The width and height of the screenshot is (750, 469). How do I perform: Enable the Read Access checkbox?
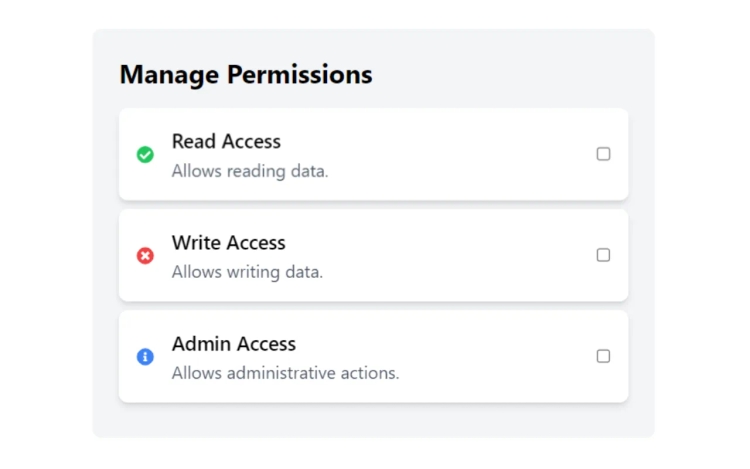(603, 154)
